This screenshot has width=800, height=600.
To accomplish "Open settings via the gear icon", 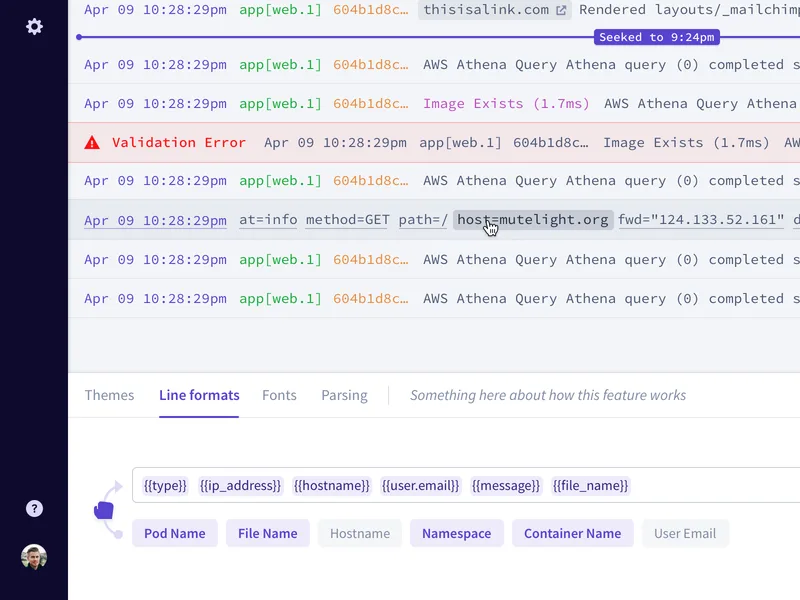I will (34, 27).
